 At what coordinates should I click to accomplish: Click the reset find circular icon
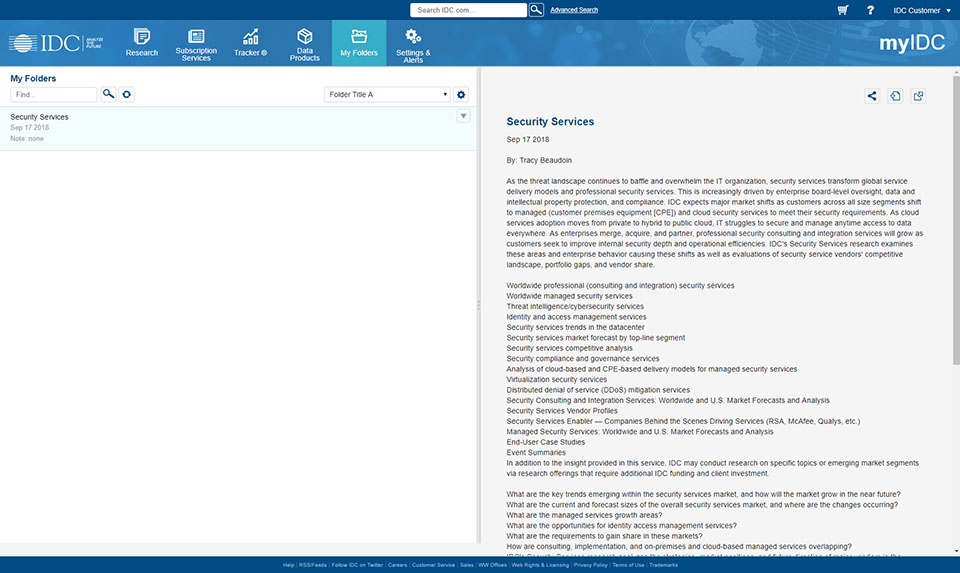pyautogui.click(x=126, y=94)
